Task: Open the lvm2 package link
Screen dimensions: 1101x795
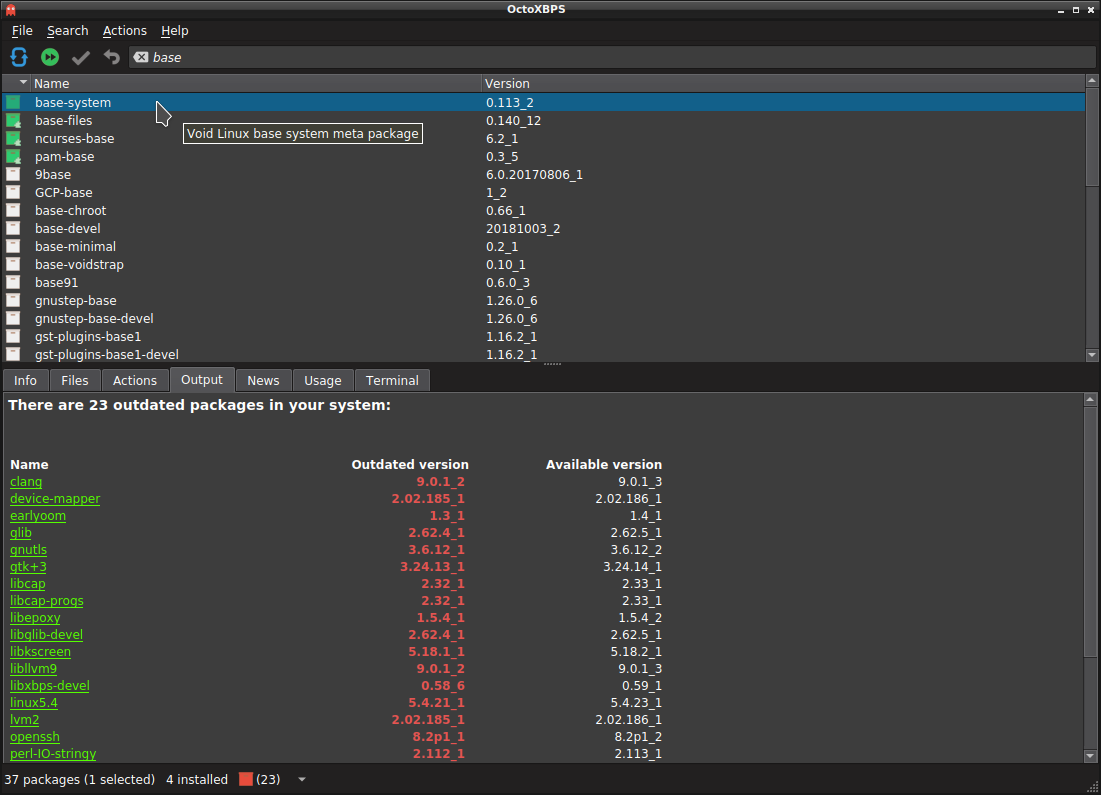Action: pyautogui.click(x=25, y=719)
